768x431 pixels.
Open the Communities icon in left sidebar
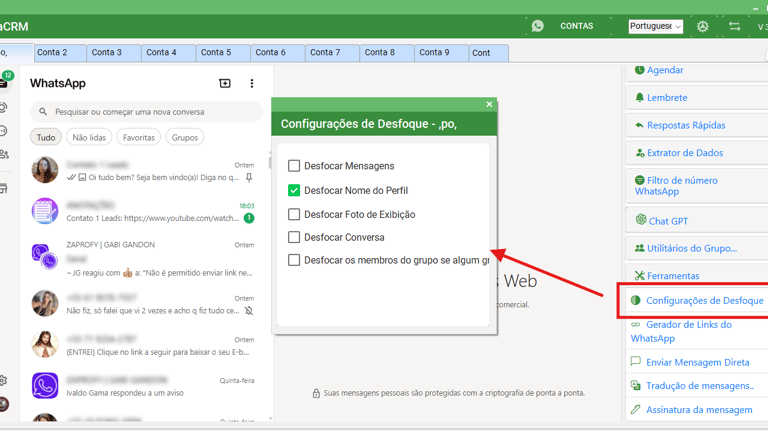[x=4, y=154]
